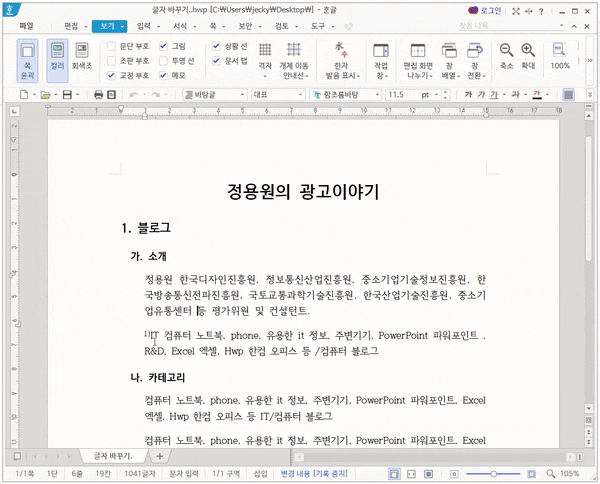The image size is (600, 484).
Task: Open 한자 발음 표시 options
Action: click(342, 60)
